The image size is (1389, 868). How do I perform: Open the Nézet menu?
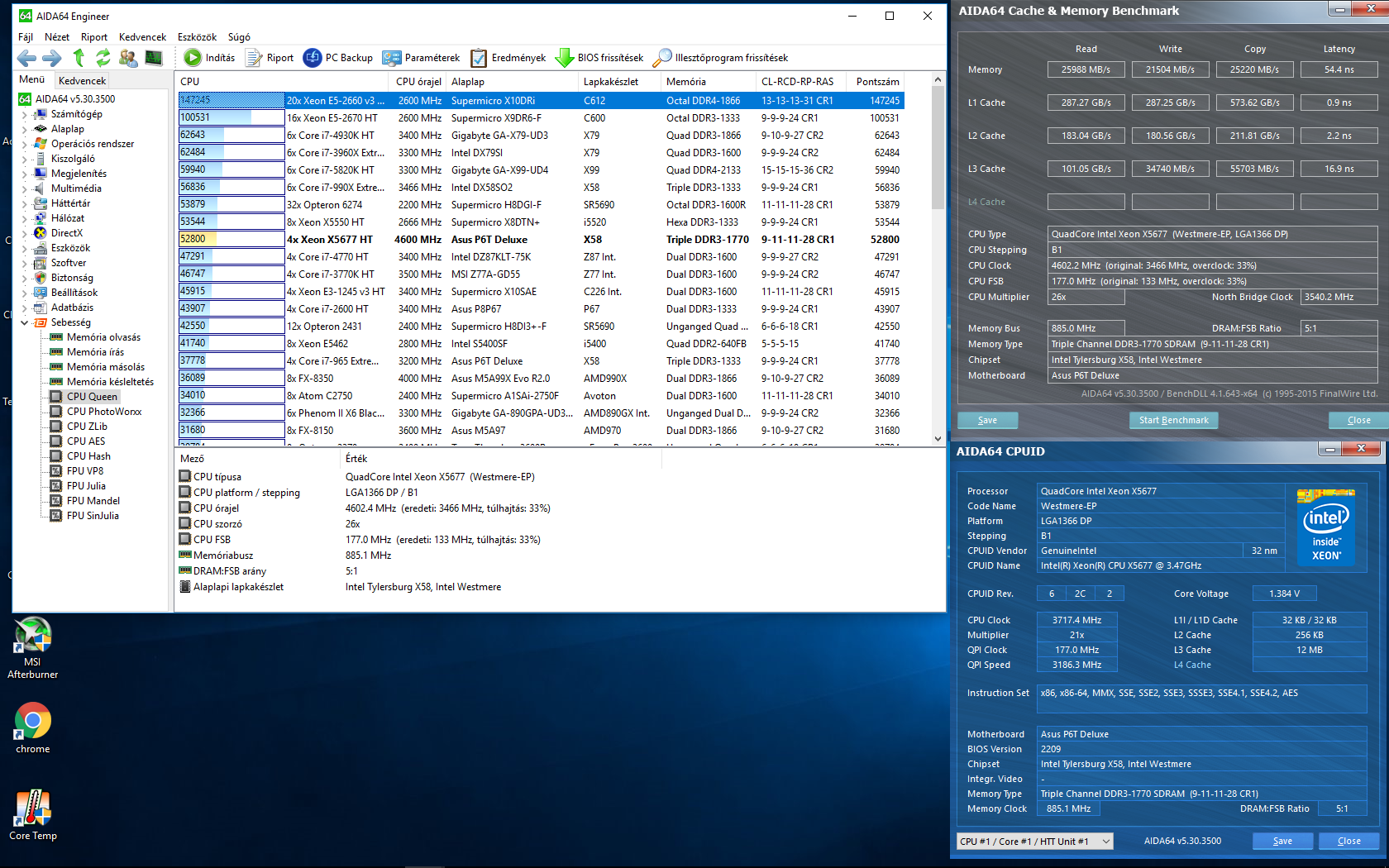click(57, 37)
